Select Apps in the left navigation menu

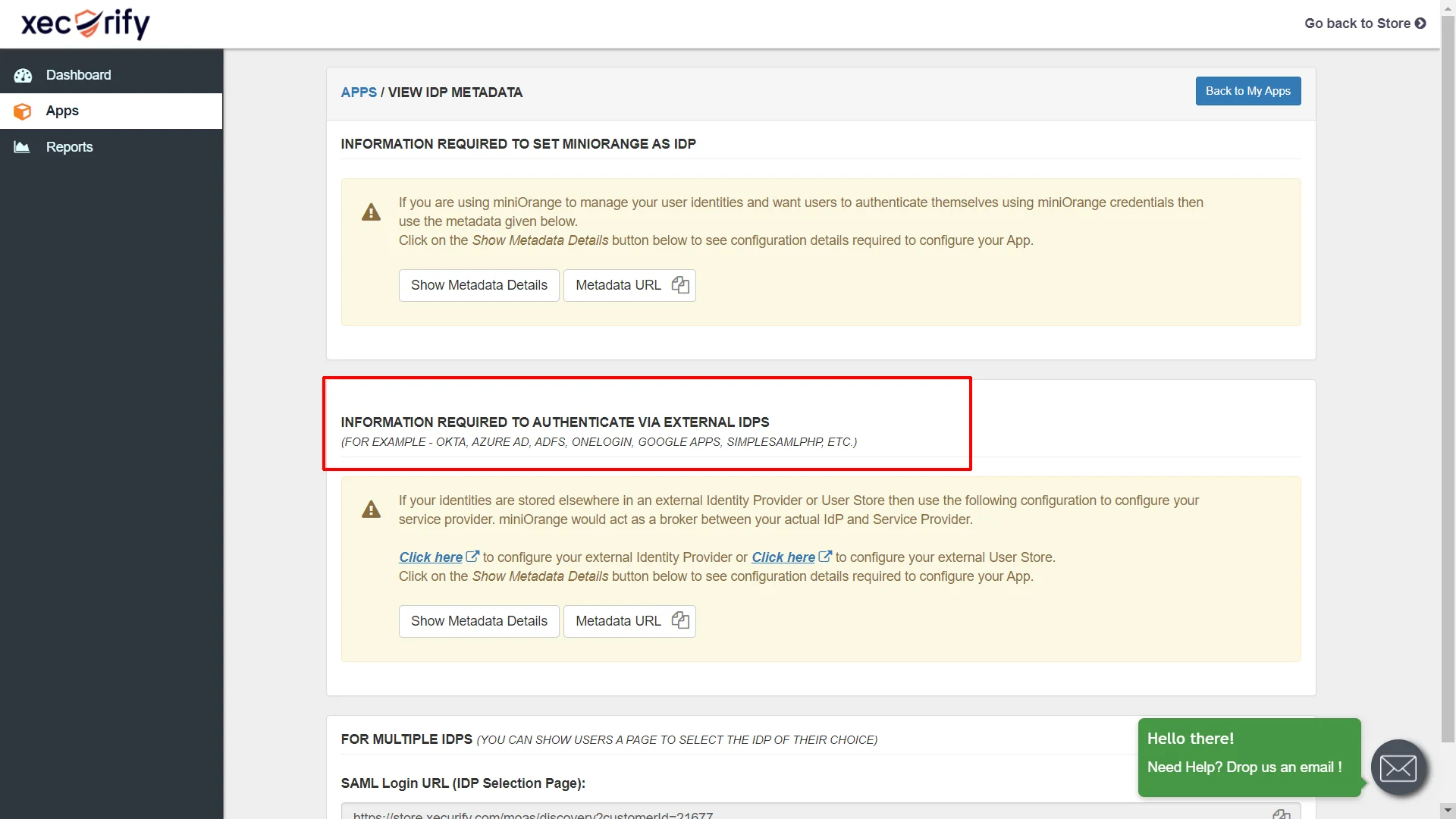point(62,111)
